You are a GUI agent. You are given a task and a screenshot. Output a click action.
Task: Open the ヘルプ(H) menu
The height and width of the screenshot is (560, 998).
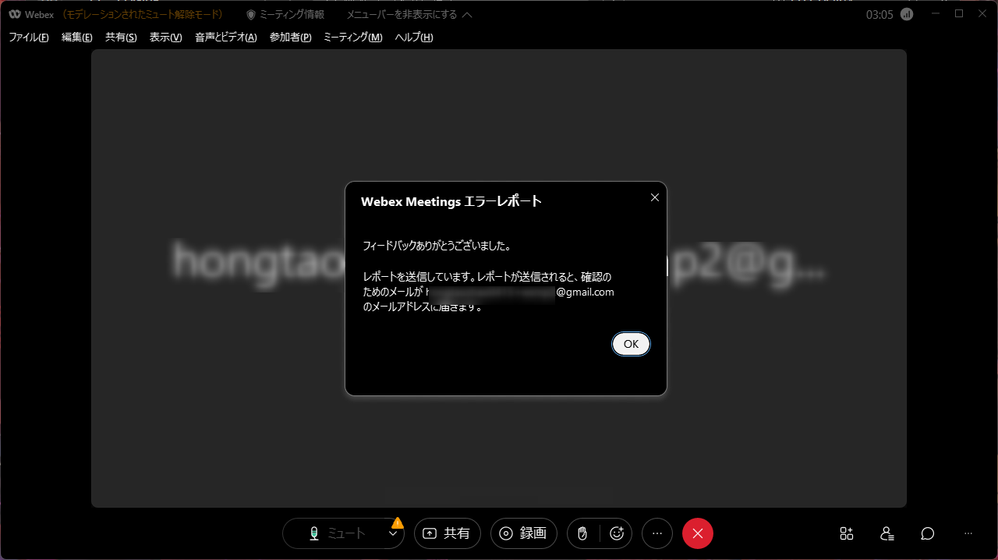tap(414, 38)
